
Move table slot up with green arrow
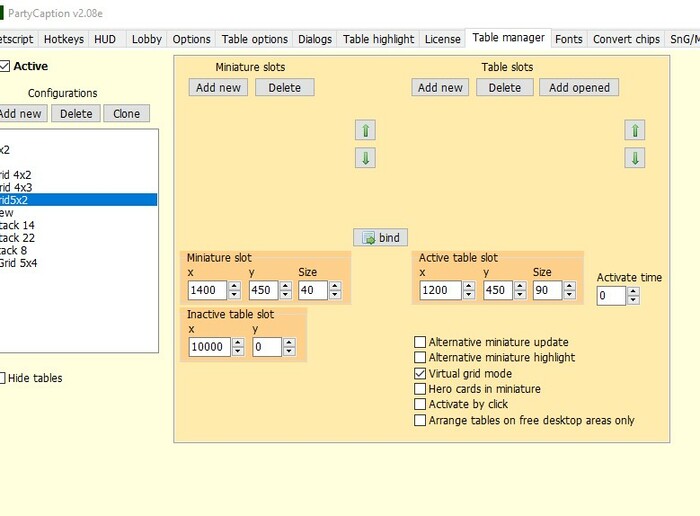click(635, 131)
